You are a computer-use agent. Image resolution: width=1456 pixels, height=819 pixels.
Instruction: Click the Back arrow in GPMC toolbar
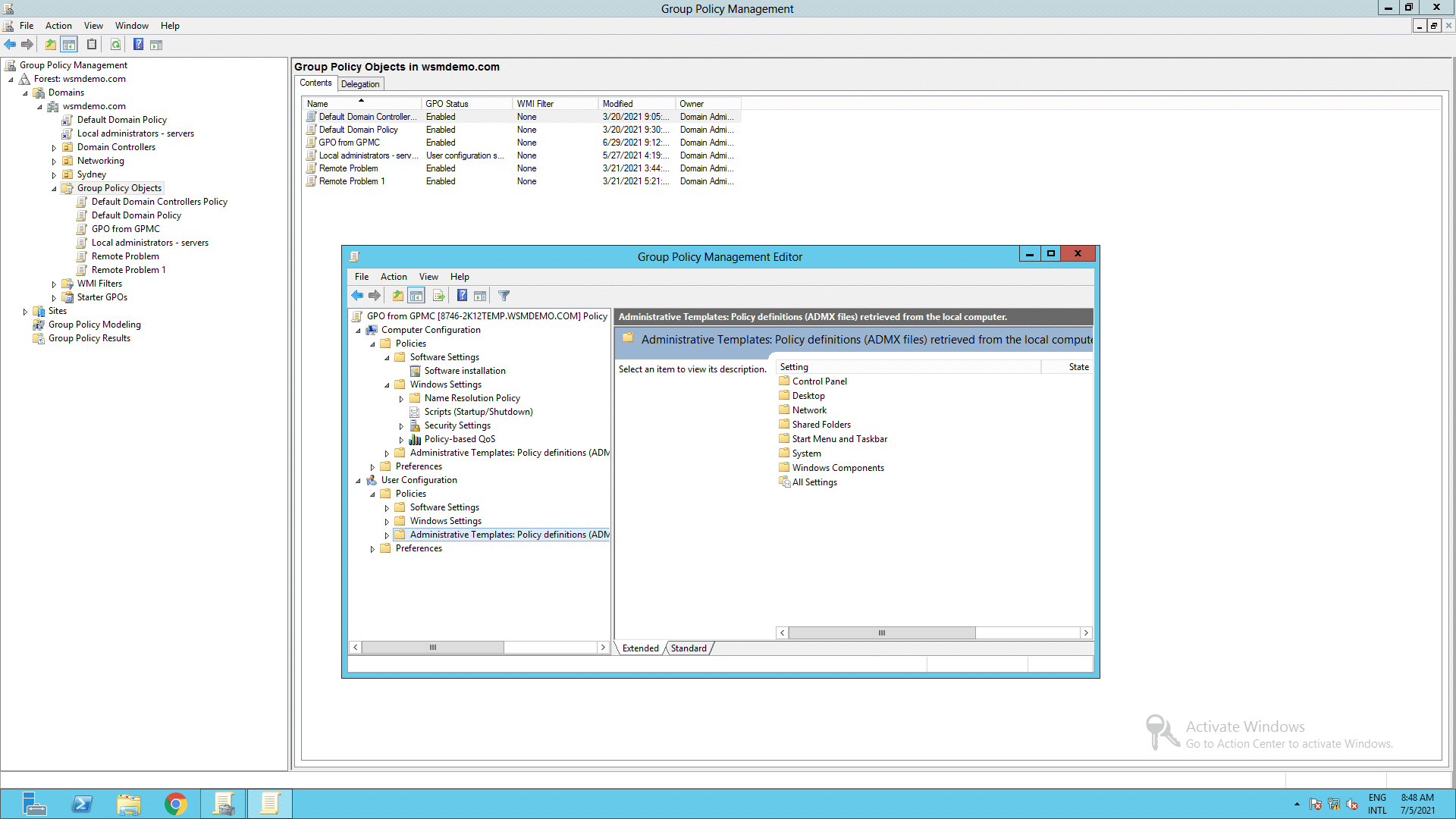pyautogui.click(x=10, y=45)
